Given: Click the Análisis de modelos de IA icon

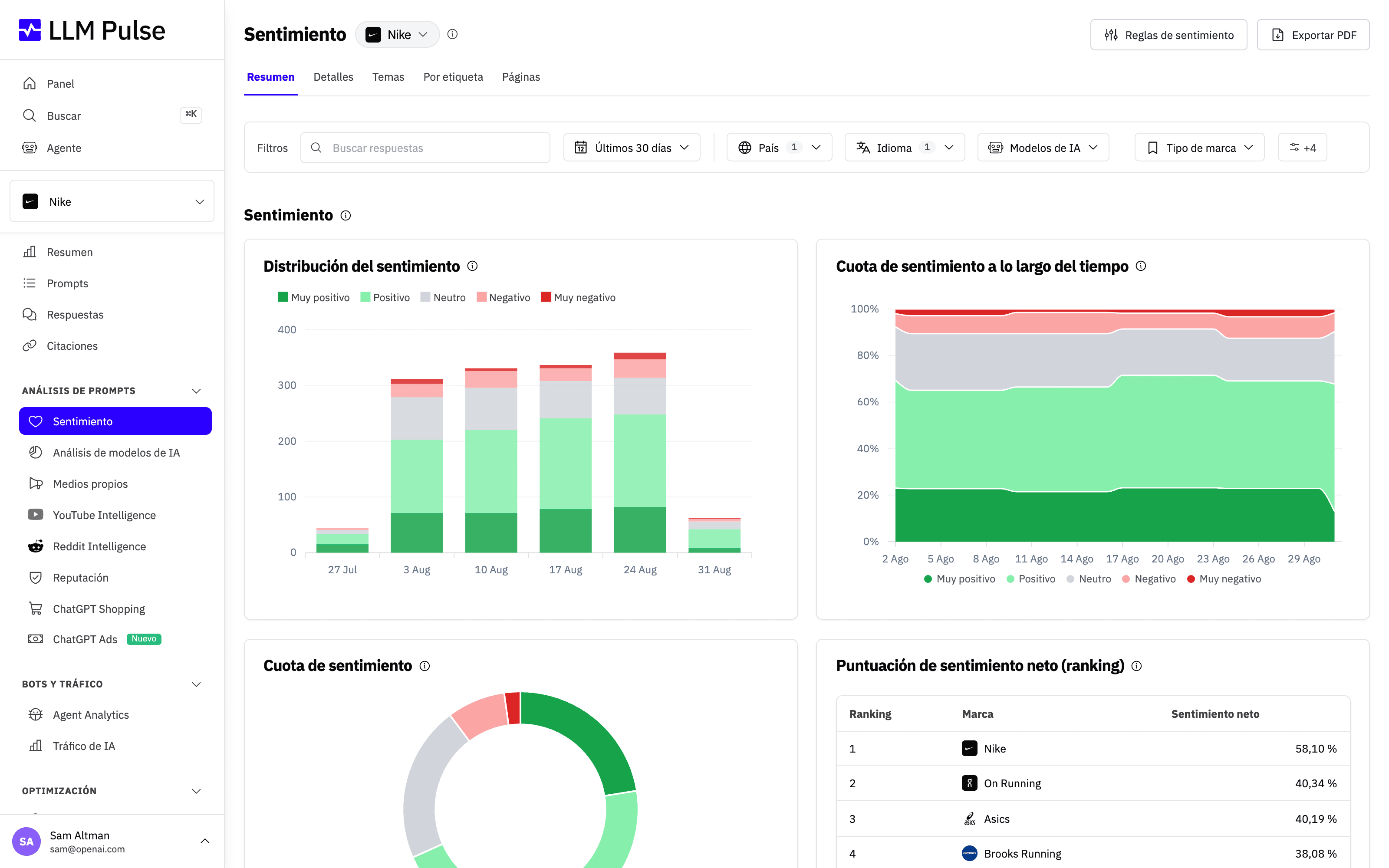Looking at the screenshot, I should 36,452.
